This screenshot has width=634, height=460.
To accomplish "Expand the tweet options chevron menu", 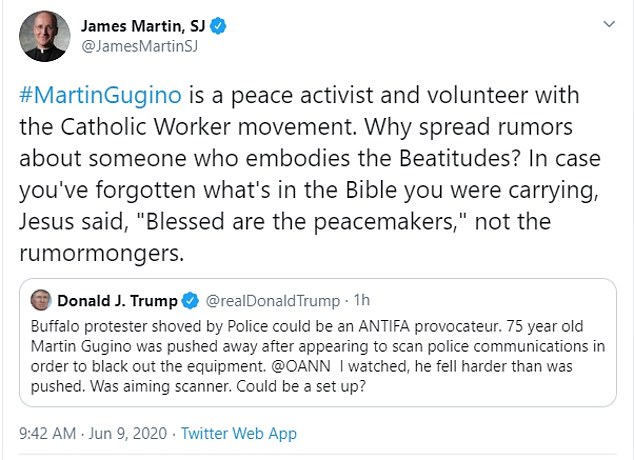I will pyautogui.click(x=608, y=24).
